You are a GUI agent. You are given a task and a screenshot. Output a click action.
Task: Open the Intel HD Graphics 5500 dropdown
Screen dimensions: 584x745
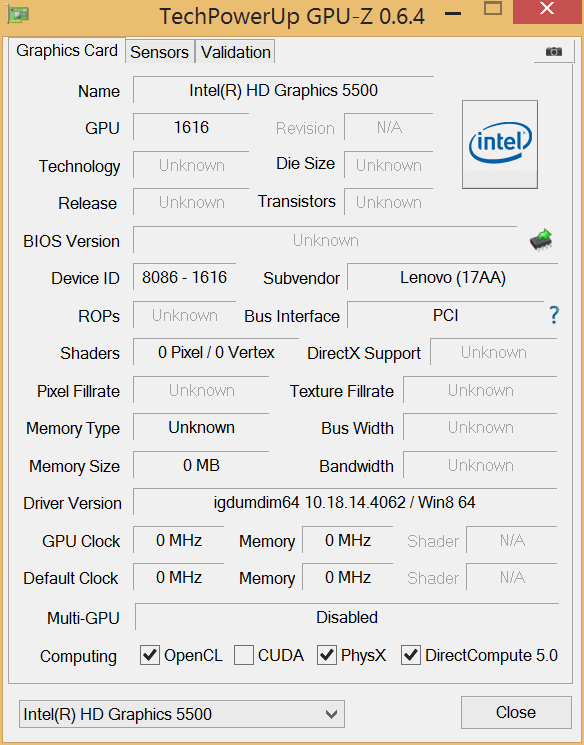pyautogui.click(x=182, y=714)
